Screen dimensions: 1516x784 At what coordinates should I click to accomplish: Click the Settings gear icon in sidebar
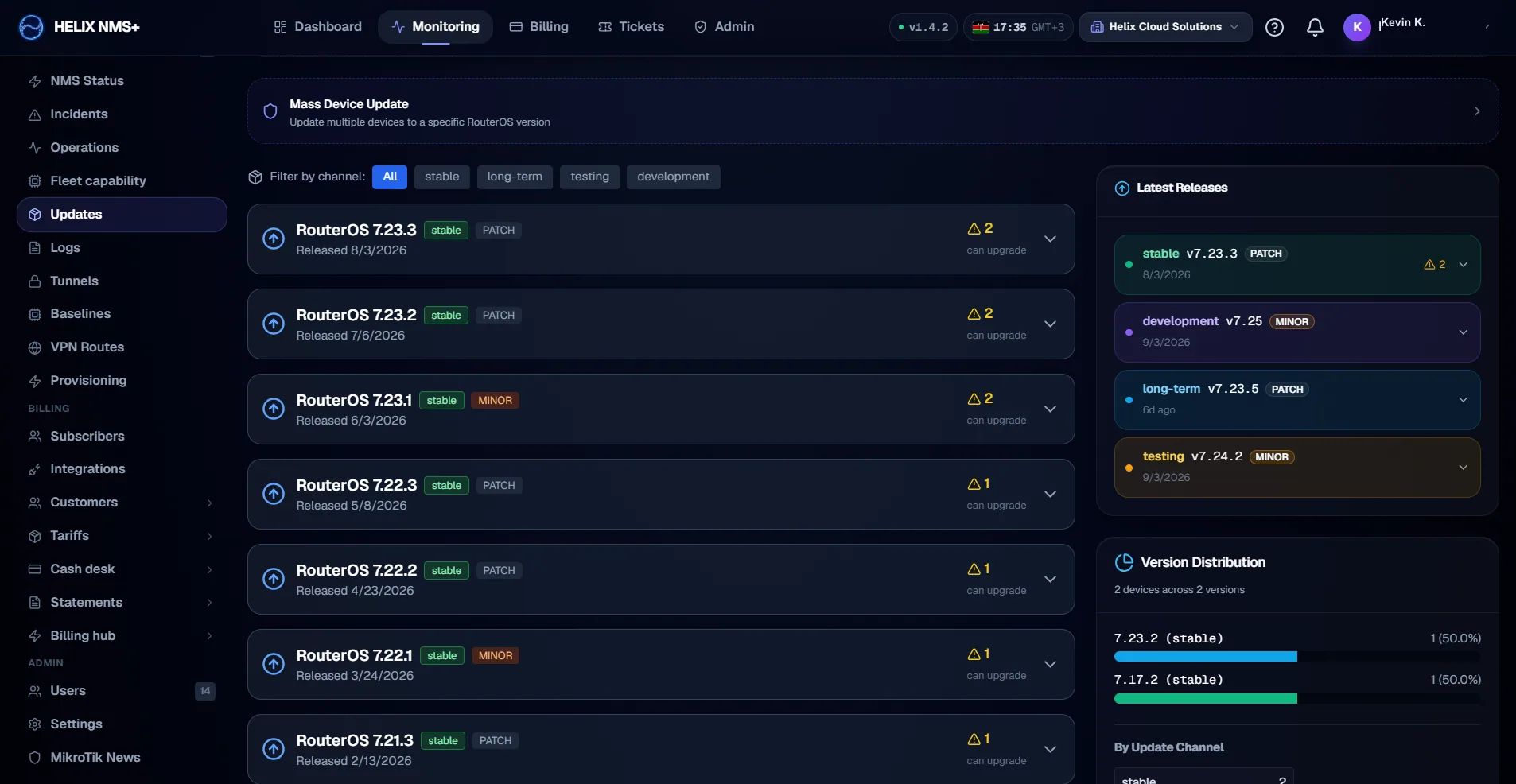pyautogui.click(x=35, y=724)
